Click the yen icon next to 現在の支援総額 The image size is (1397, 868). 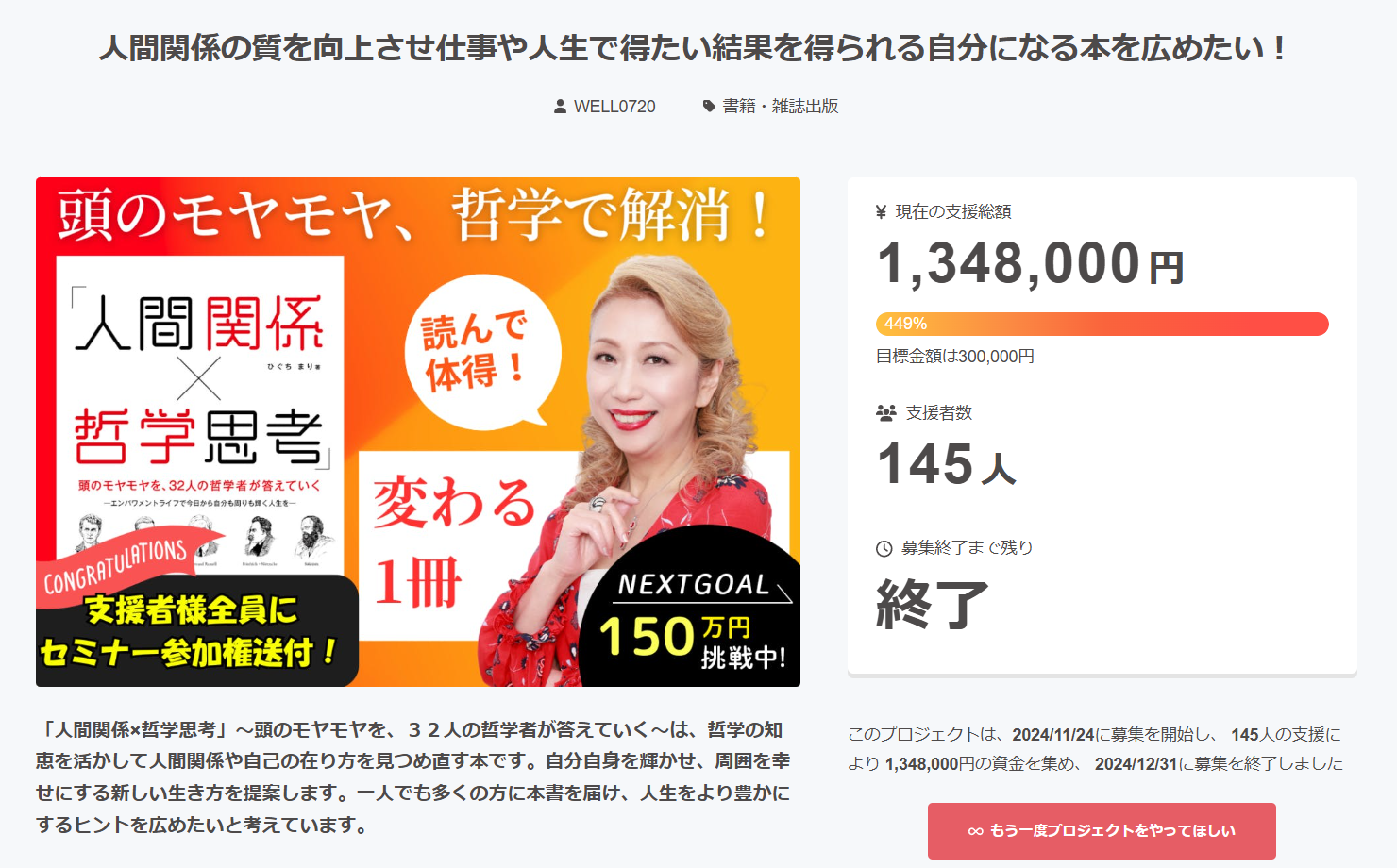[881, 212]
